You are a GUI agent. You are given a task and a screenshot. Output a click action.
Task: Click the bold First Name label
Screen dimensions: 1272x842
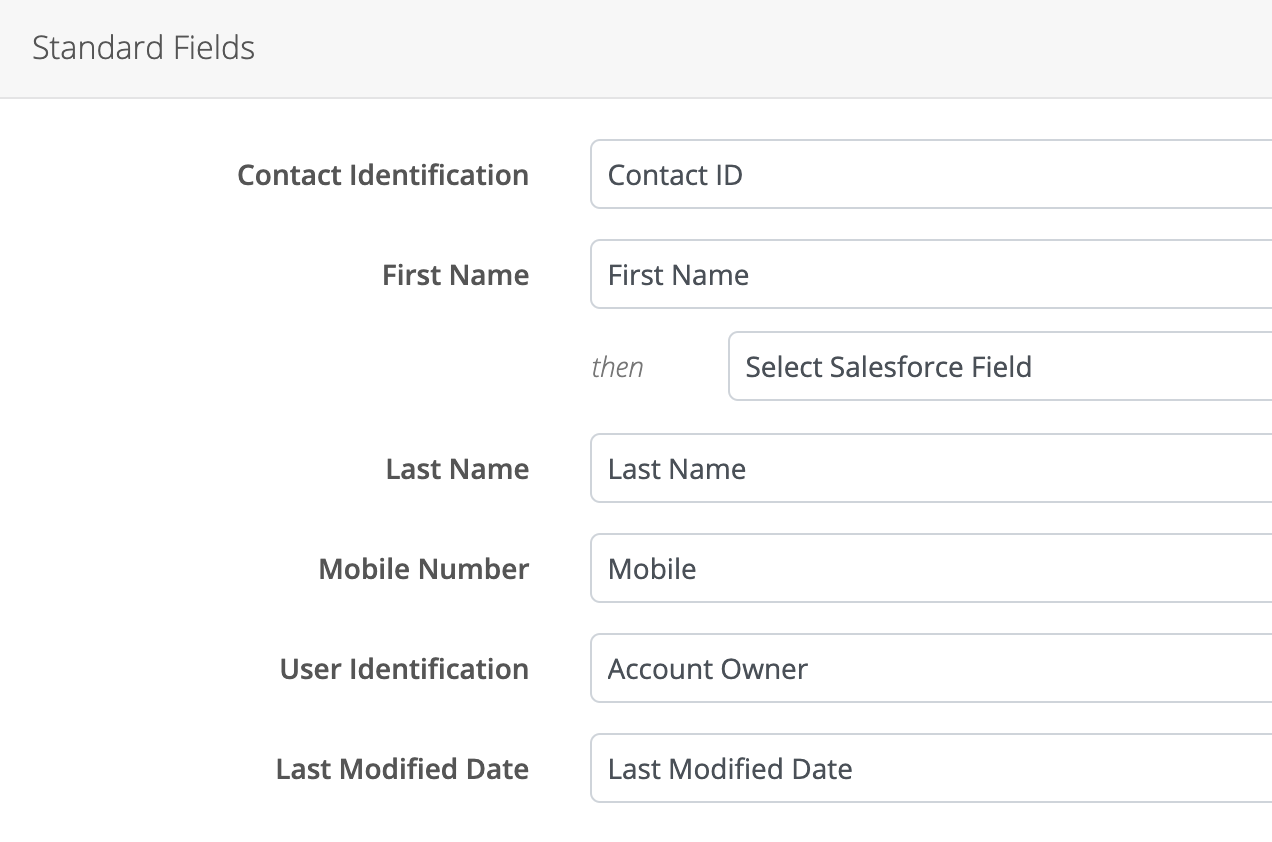click(x=455, y=275)
